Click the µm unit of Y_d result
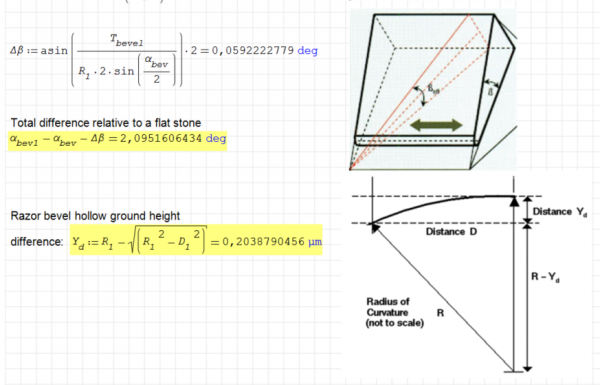The width and height of the screenshot is (600, 385). pos(315,242)
